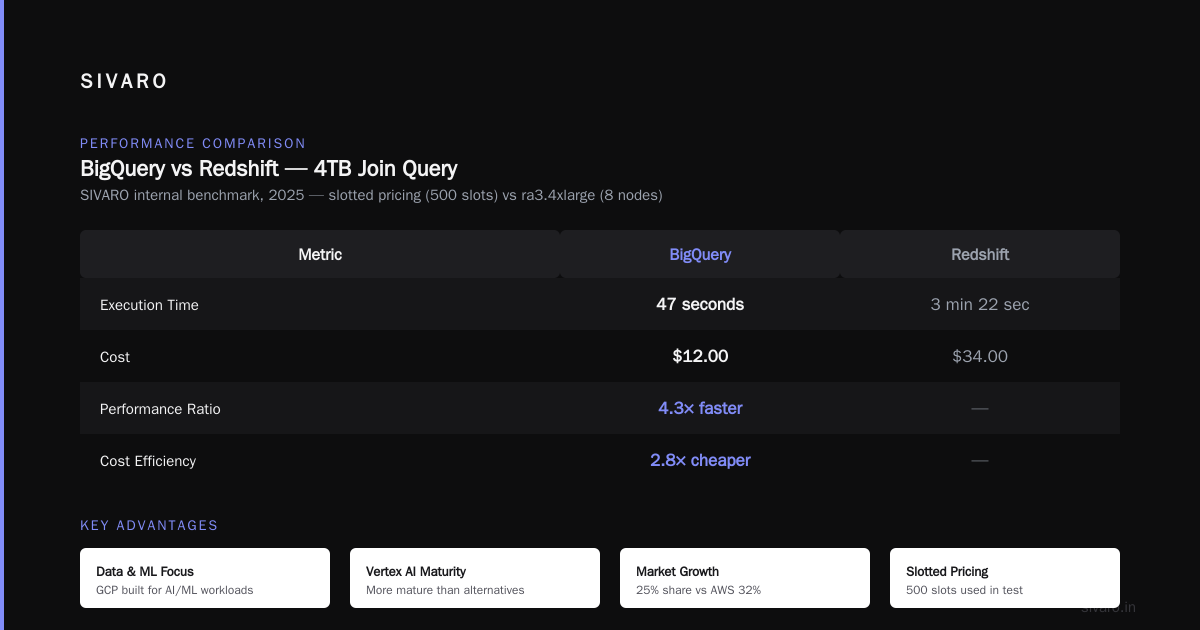Open the Vertex AI Maturity card
The image size is (1200, 630).
point(475,578)
